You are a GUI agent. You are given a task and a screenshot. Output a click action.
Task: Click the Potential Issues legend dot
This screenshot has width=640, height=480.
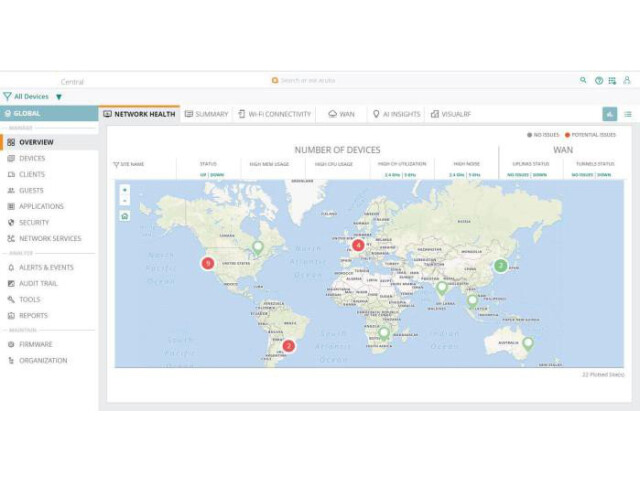click(567, 135)
